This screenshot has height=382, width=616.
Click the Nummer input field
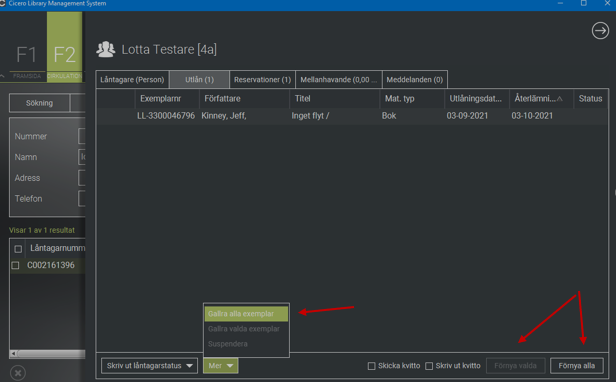[82, 136]
